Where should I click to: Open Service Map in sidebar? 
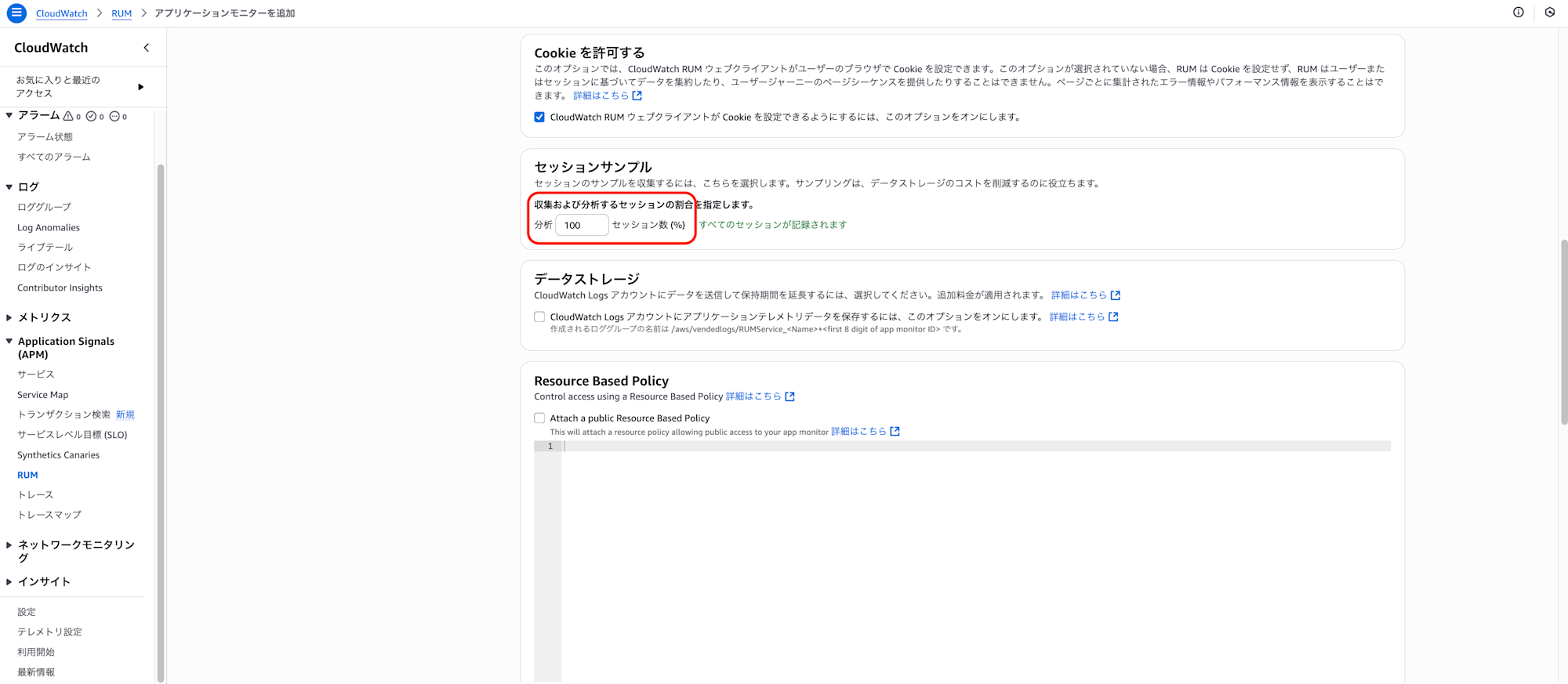tap(43, 395)
